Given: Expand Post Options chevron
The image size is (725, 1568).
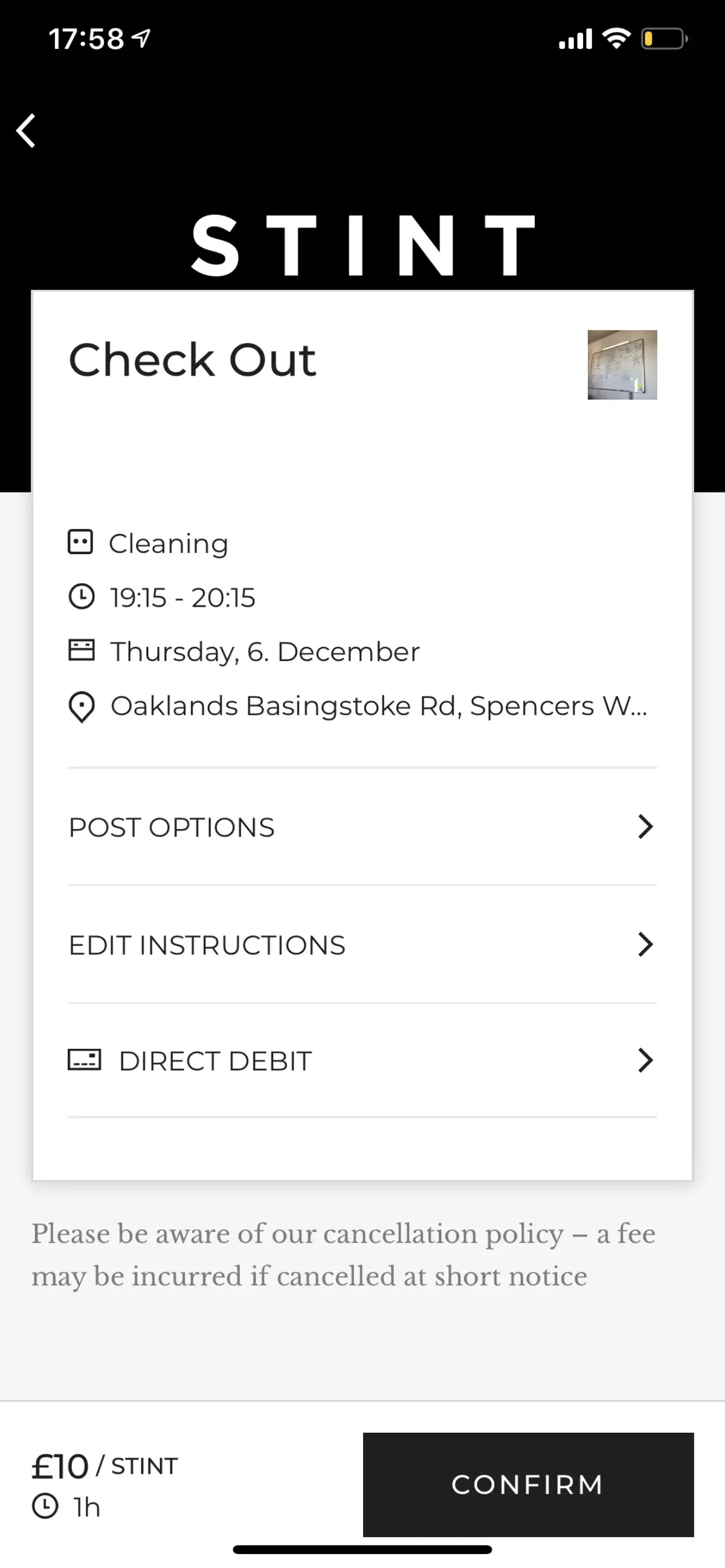Looking at the screenshot, I should tap(645, 827).
